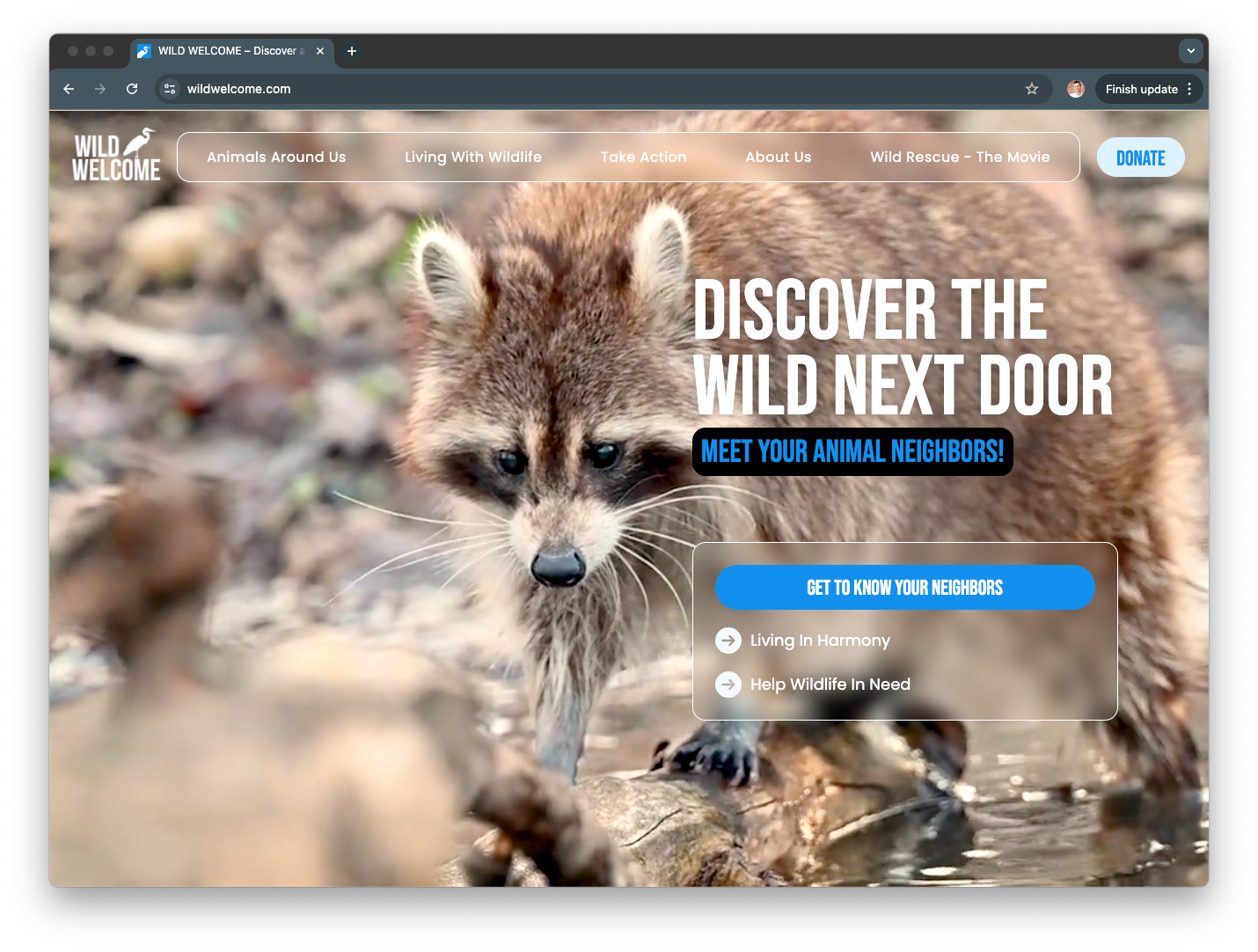Close the WILD WELCOME tab

click(x=320, y=51)
